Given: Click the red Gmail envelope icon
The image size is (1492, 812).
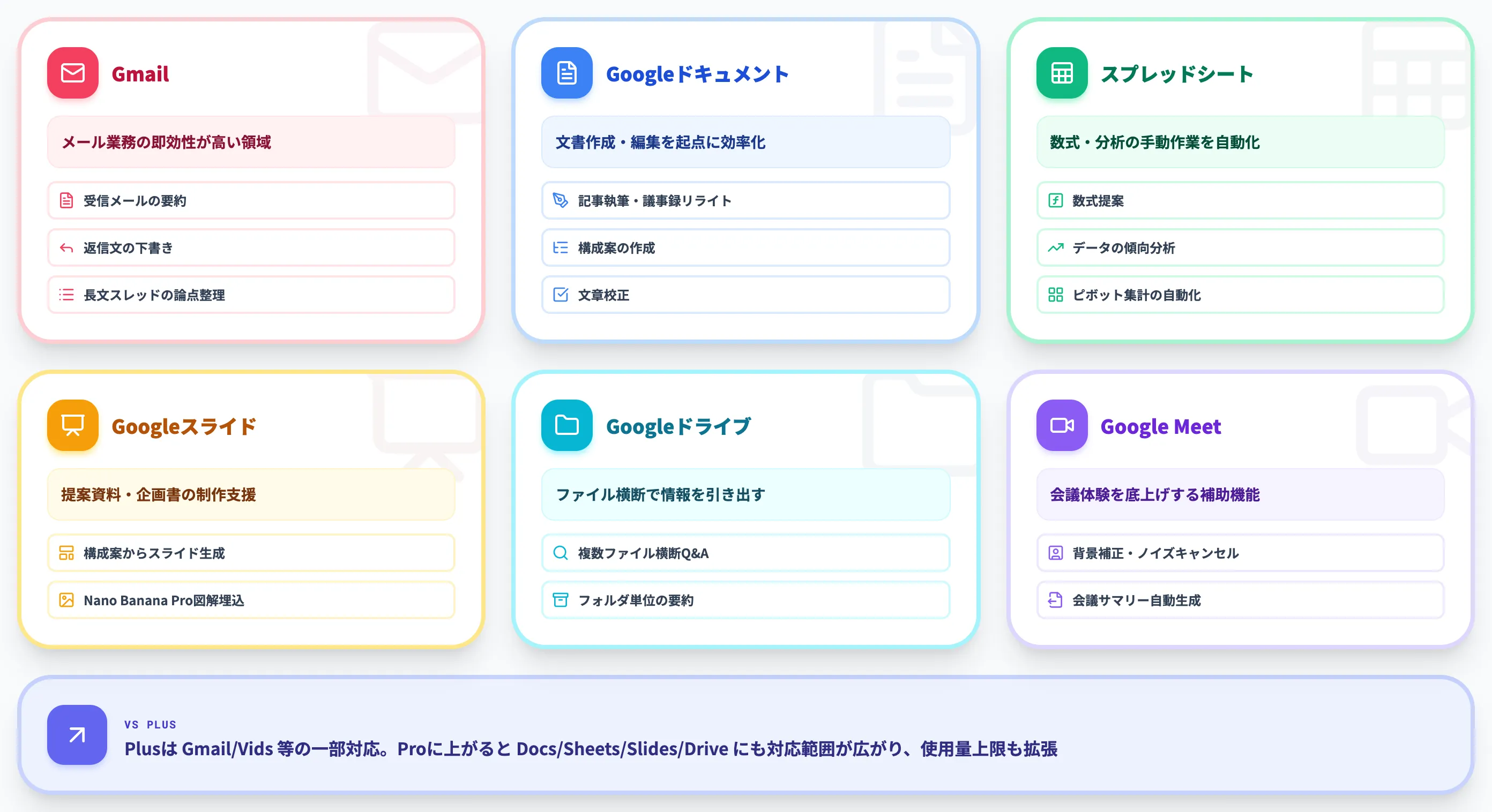Looking at the screenshot, I should pos(72,73).
